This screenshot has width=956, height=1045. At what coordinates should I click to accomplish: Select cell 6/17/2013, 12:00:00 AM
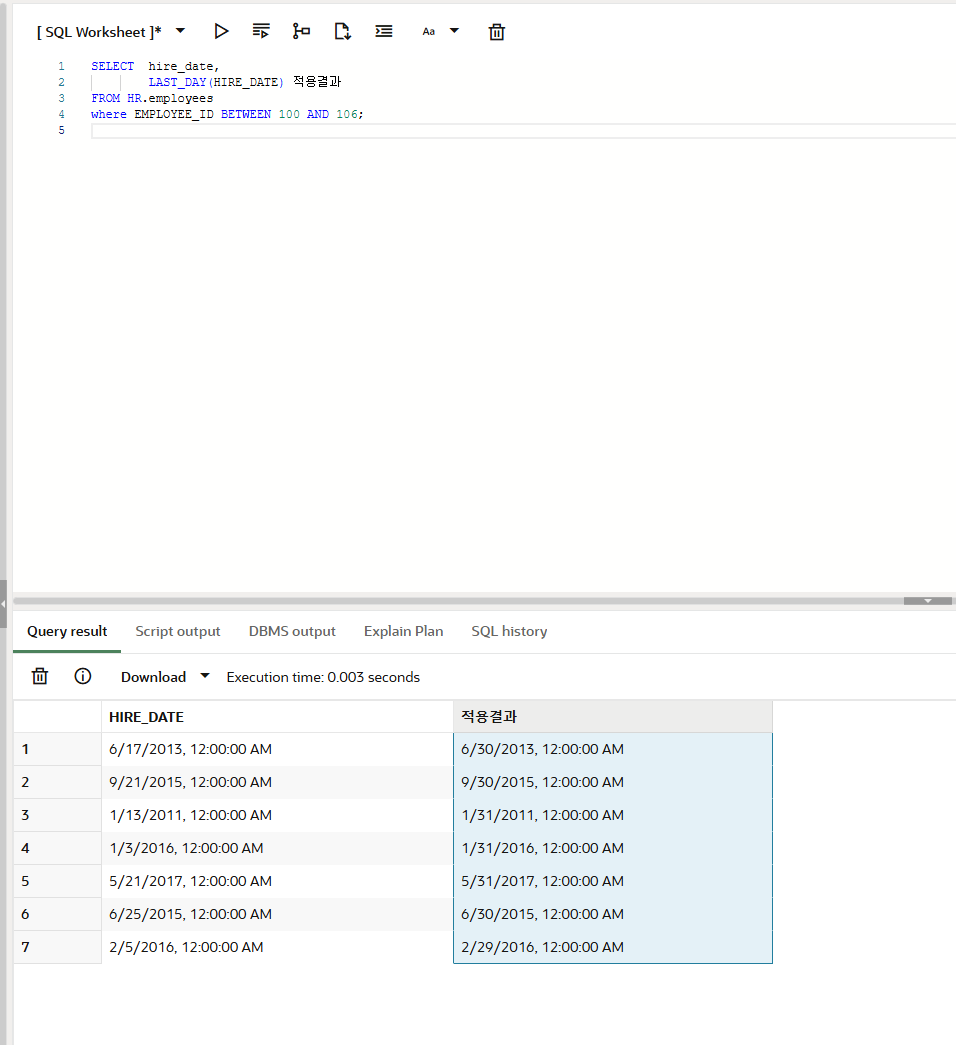click(x=277, y=749)
